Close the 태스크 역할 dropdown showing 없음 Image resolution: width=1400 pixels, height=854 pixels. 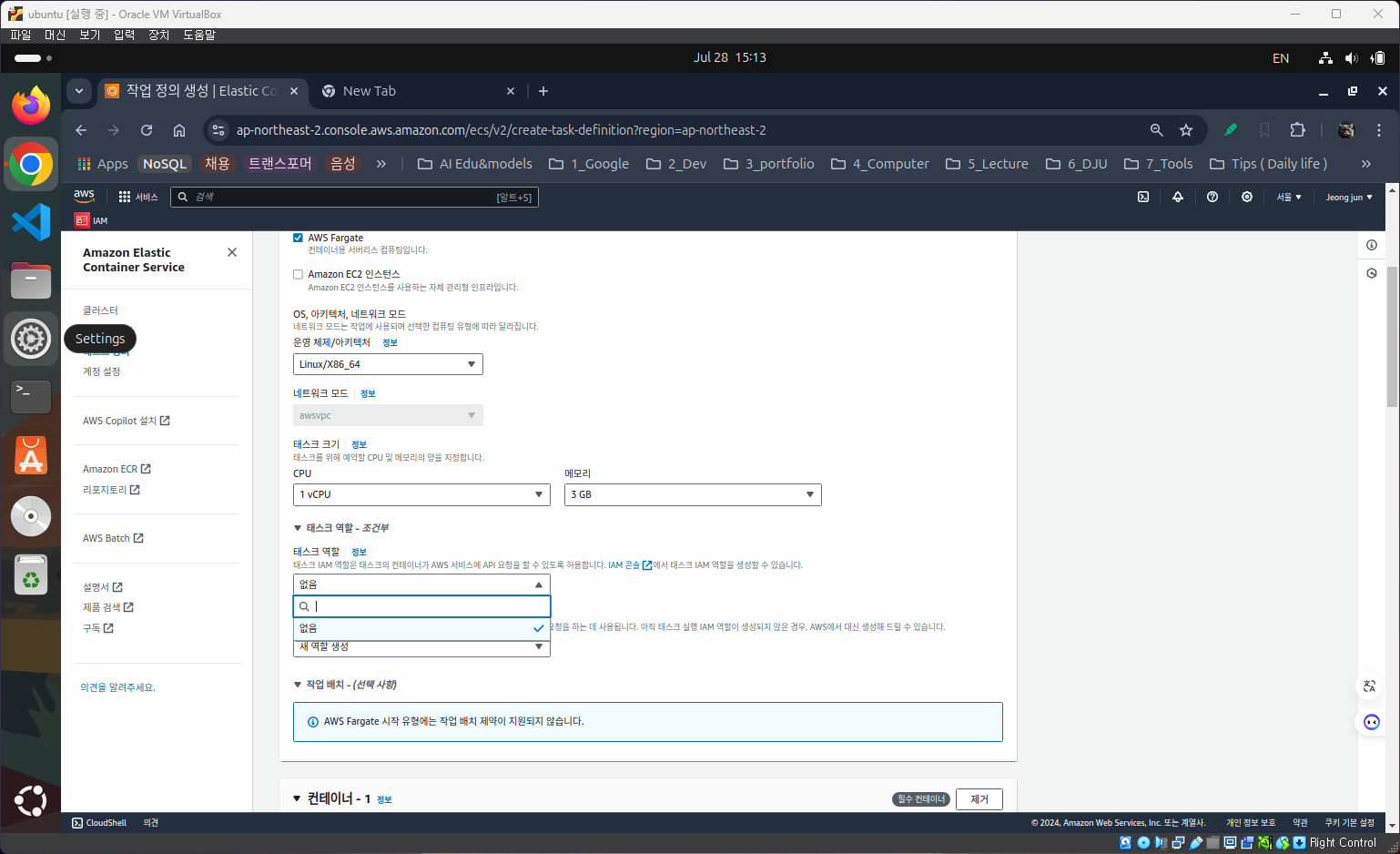421,585
